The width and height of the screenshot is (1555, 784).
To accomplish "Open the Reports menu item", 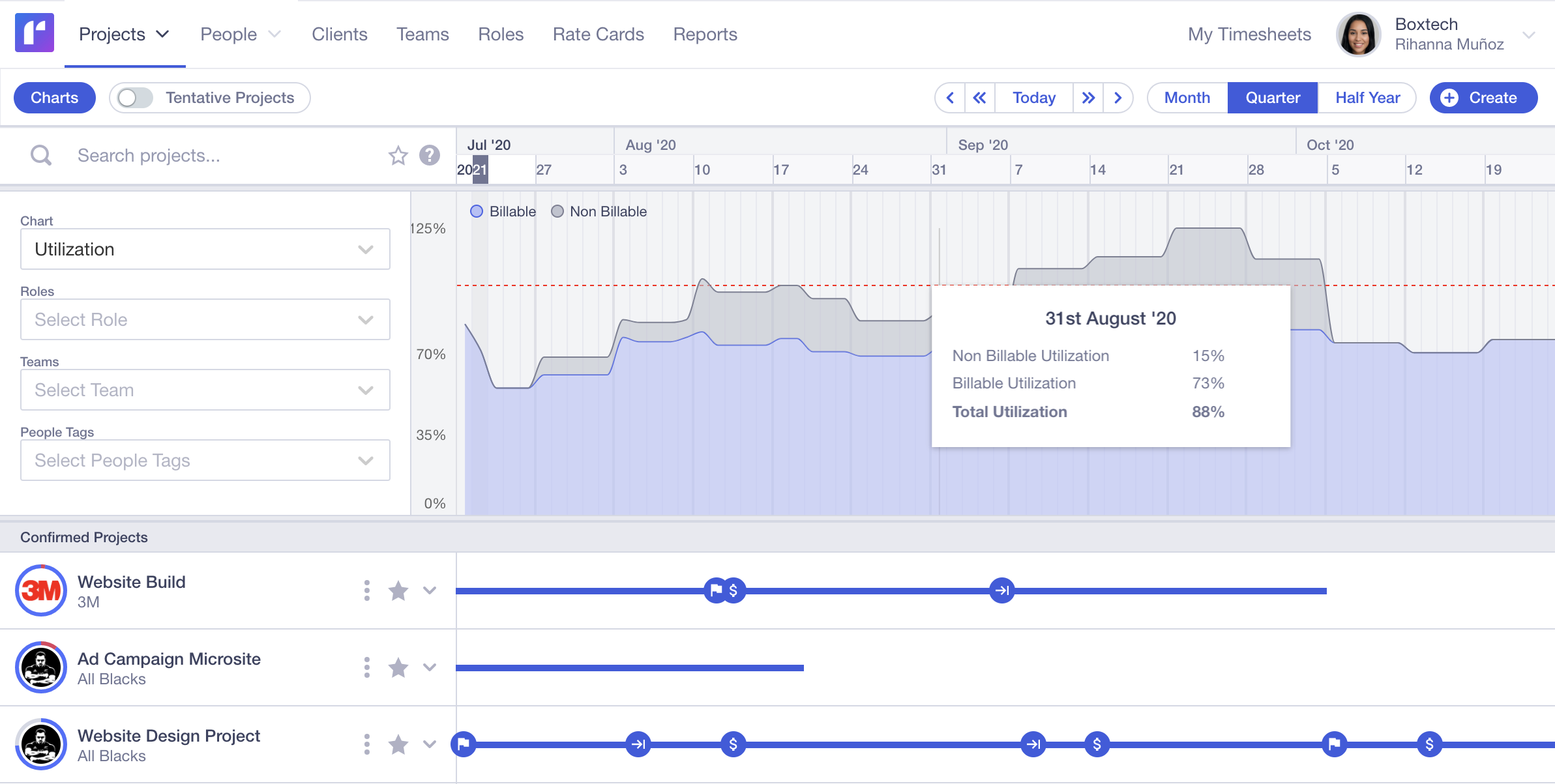I will (x=705, y=34).
